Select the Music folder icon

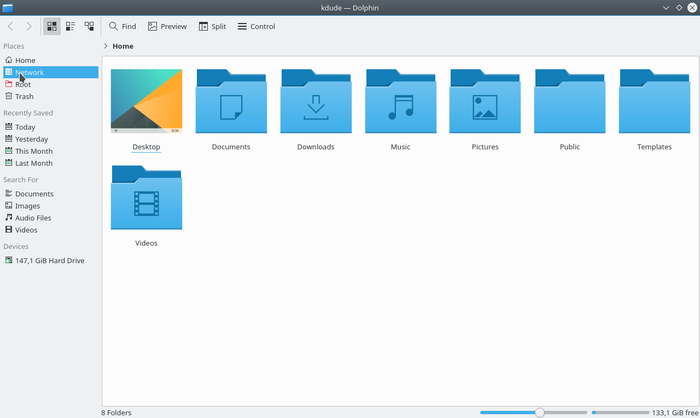coord(400,102)
